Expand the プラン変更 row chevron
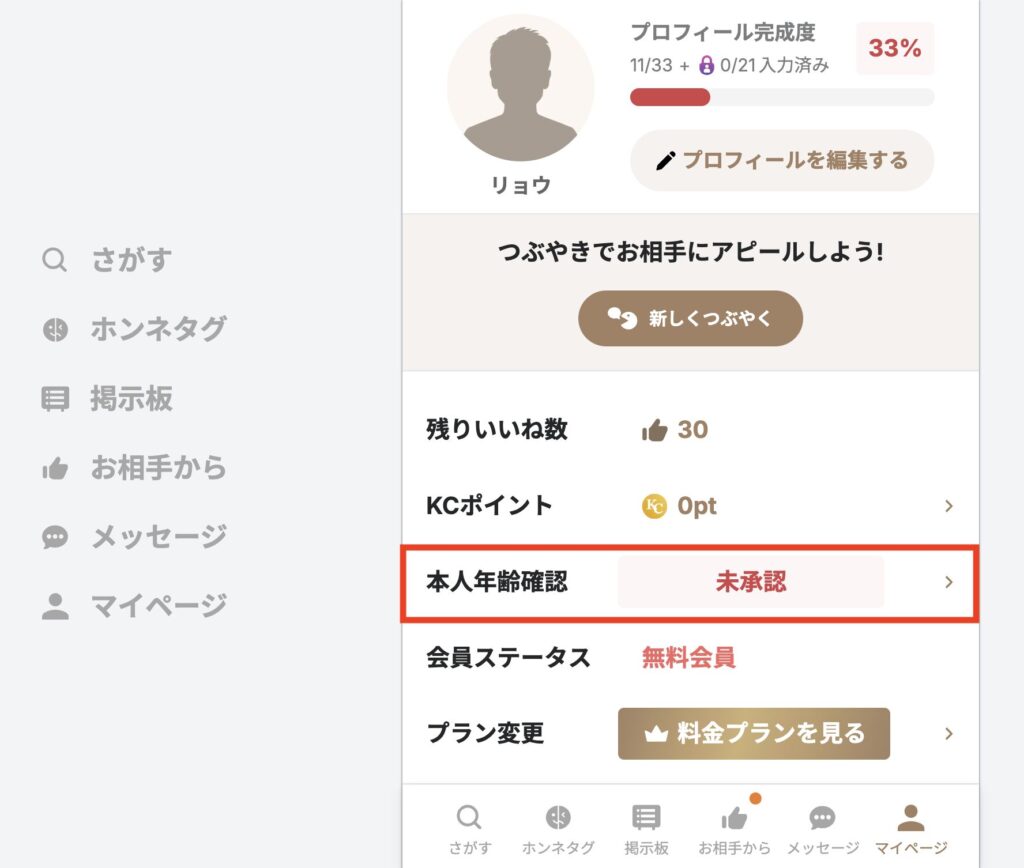 [948, 733]
